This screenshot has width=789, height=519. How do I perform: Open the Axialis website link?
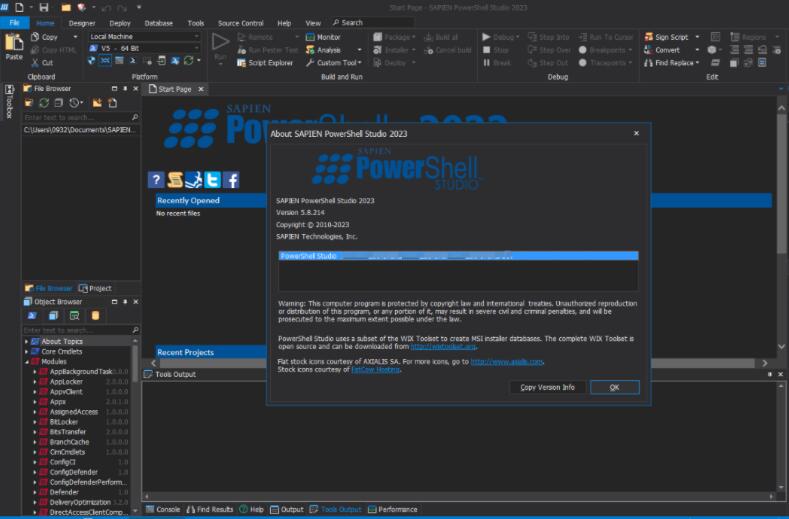point(507,361)
